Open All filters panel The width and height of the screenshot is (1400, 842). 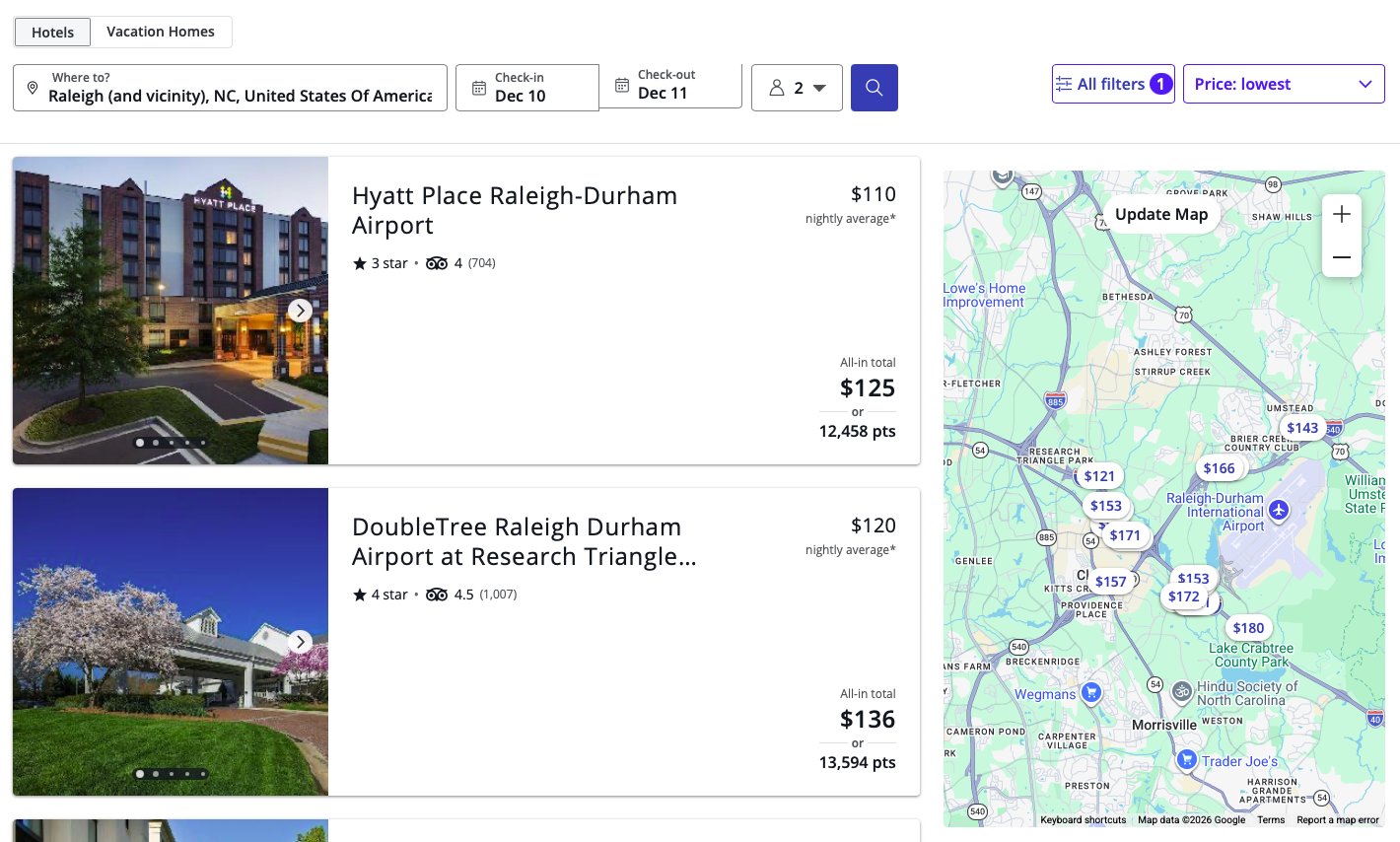coord(1113,84)
